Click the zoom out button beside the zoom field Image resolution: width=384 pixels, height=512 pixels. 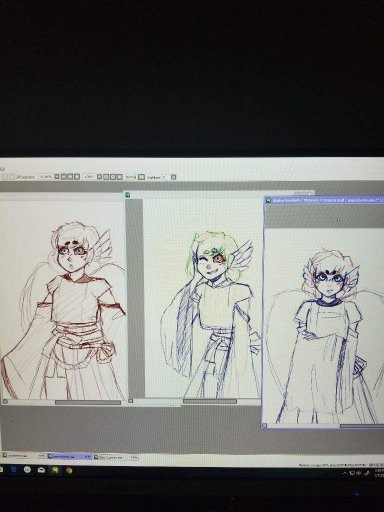pos(63,177)
